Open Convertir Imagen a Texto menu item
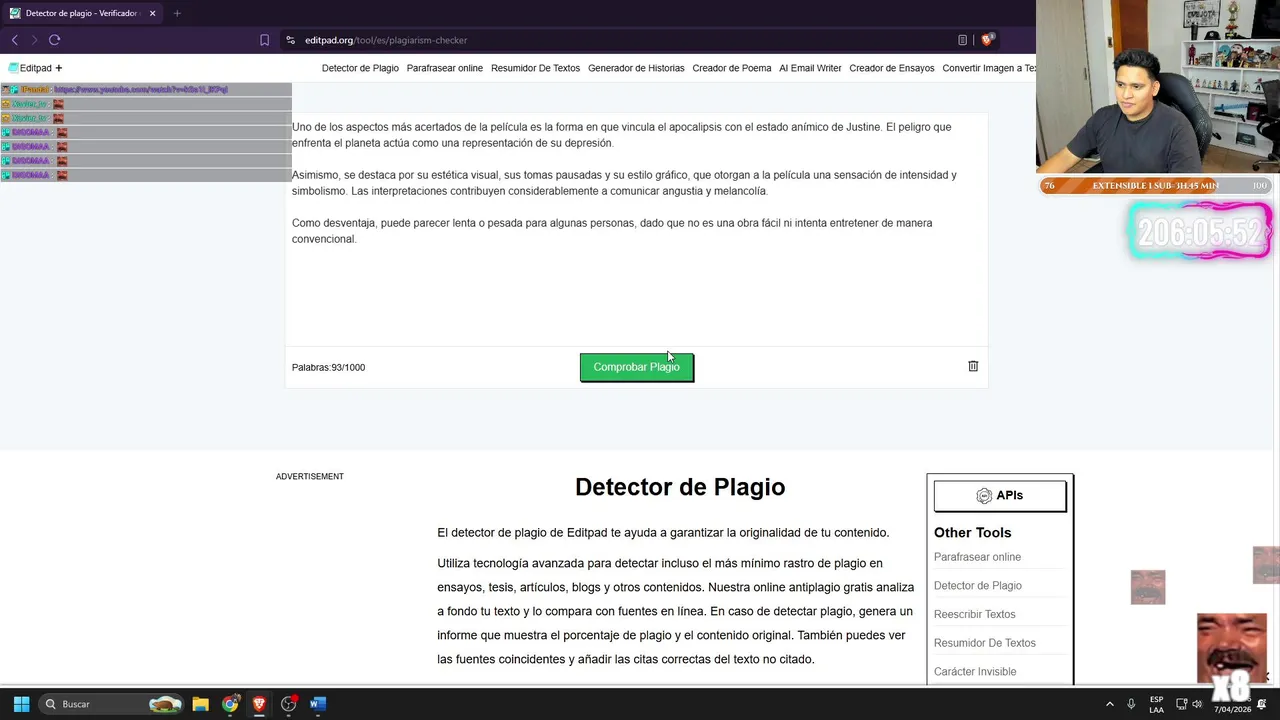1280x720 pixels. pos(989,68)
